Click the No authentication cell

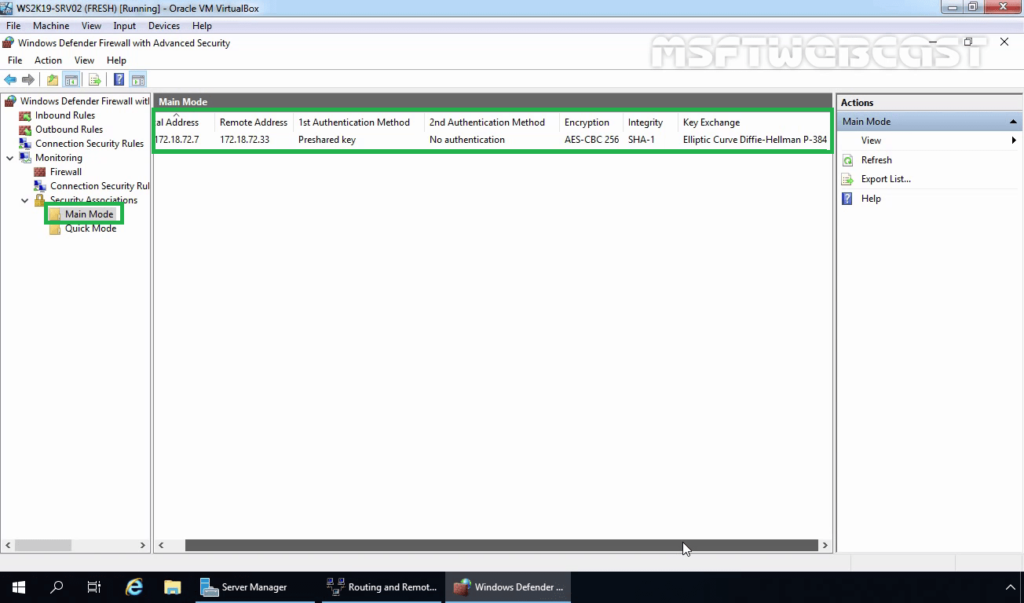467,140
